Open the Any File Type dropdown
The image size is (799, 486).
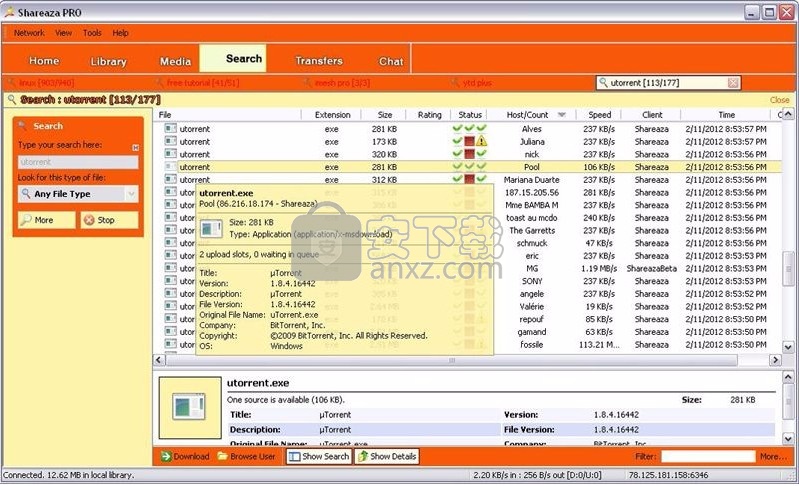78,194
